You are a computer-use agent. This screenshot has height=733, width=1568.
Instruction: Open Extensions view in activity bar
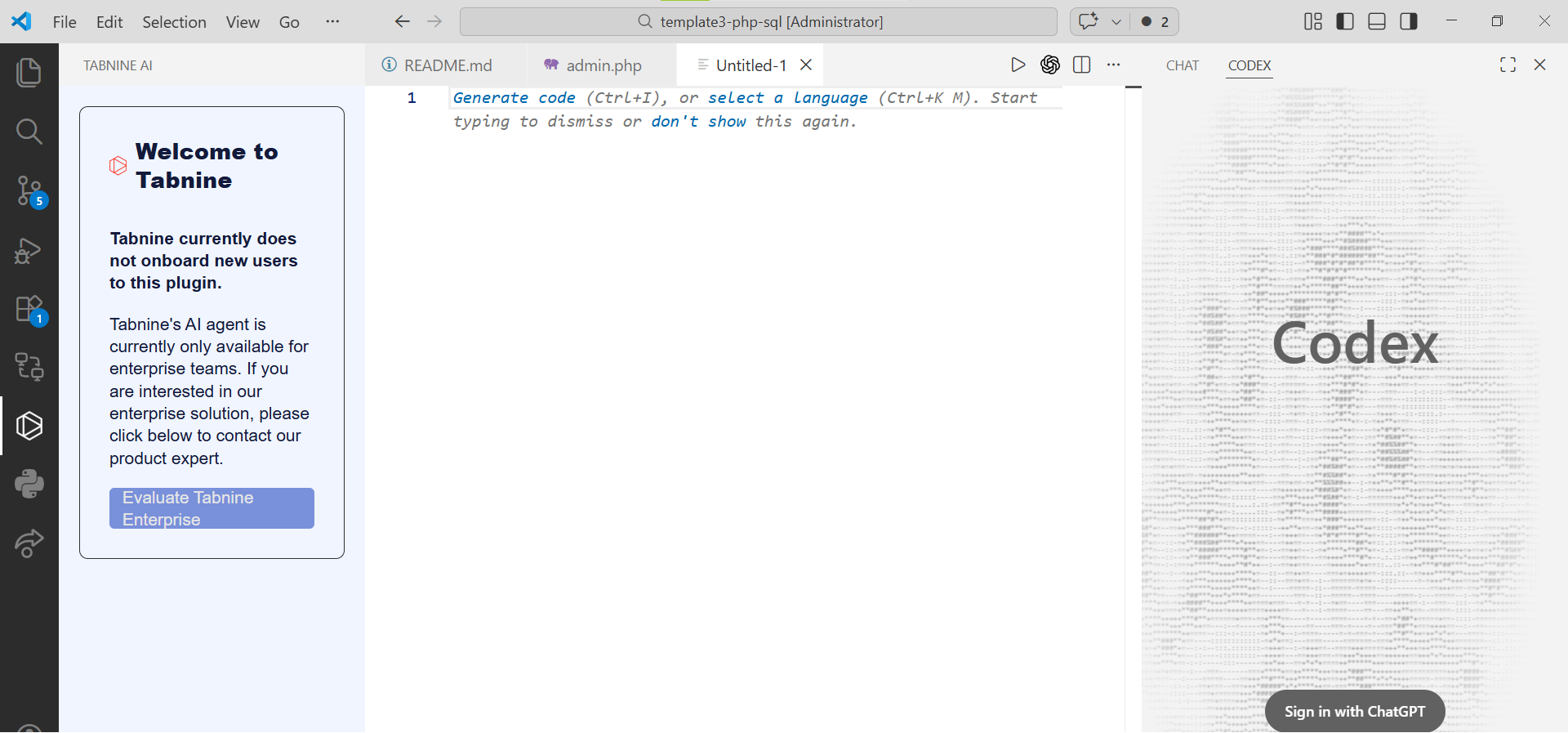[x=29, y=310]
